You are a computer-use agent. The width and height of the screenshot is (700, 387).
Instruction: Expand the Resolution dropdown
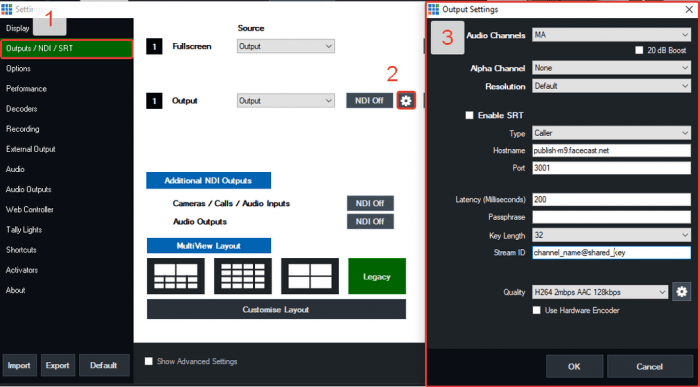click(611, 86)
